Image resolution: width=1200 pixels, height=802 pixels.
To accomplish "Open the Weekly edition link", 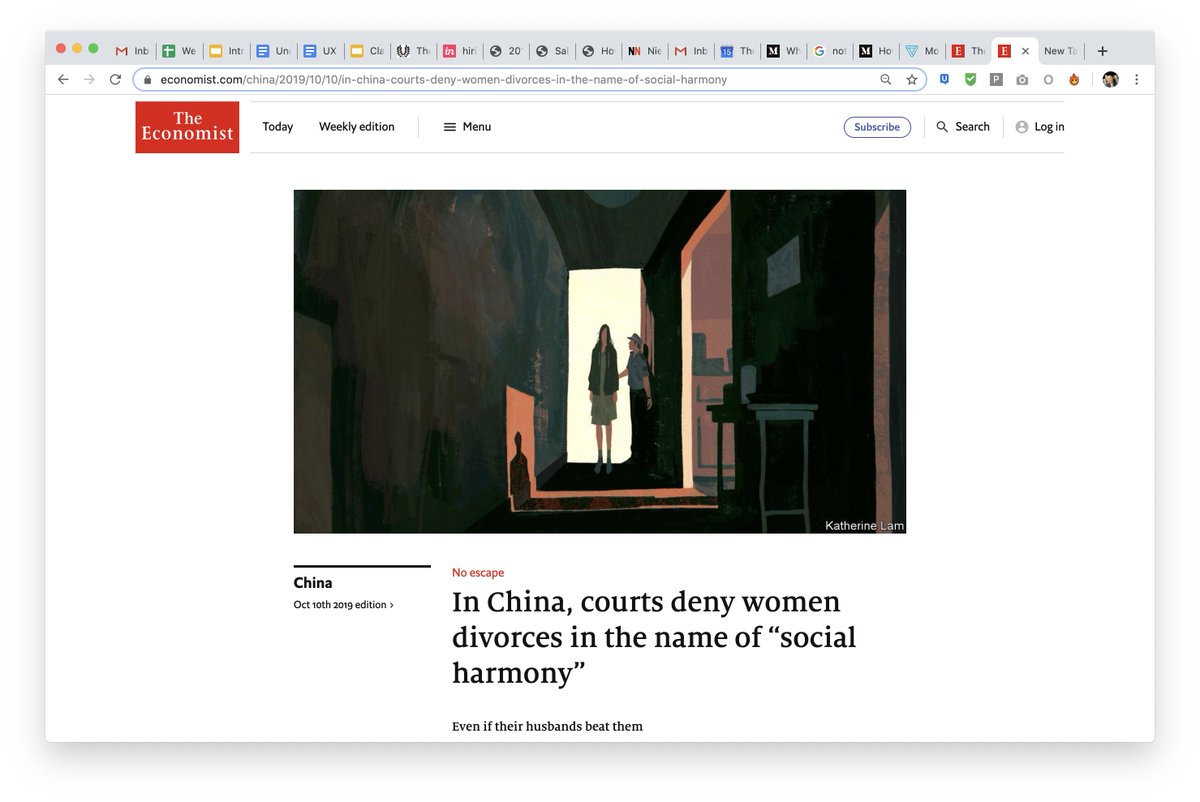I will pos(357,127).
